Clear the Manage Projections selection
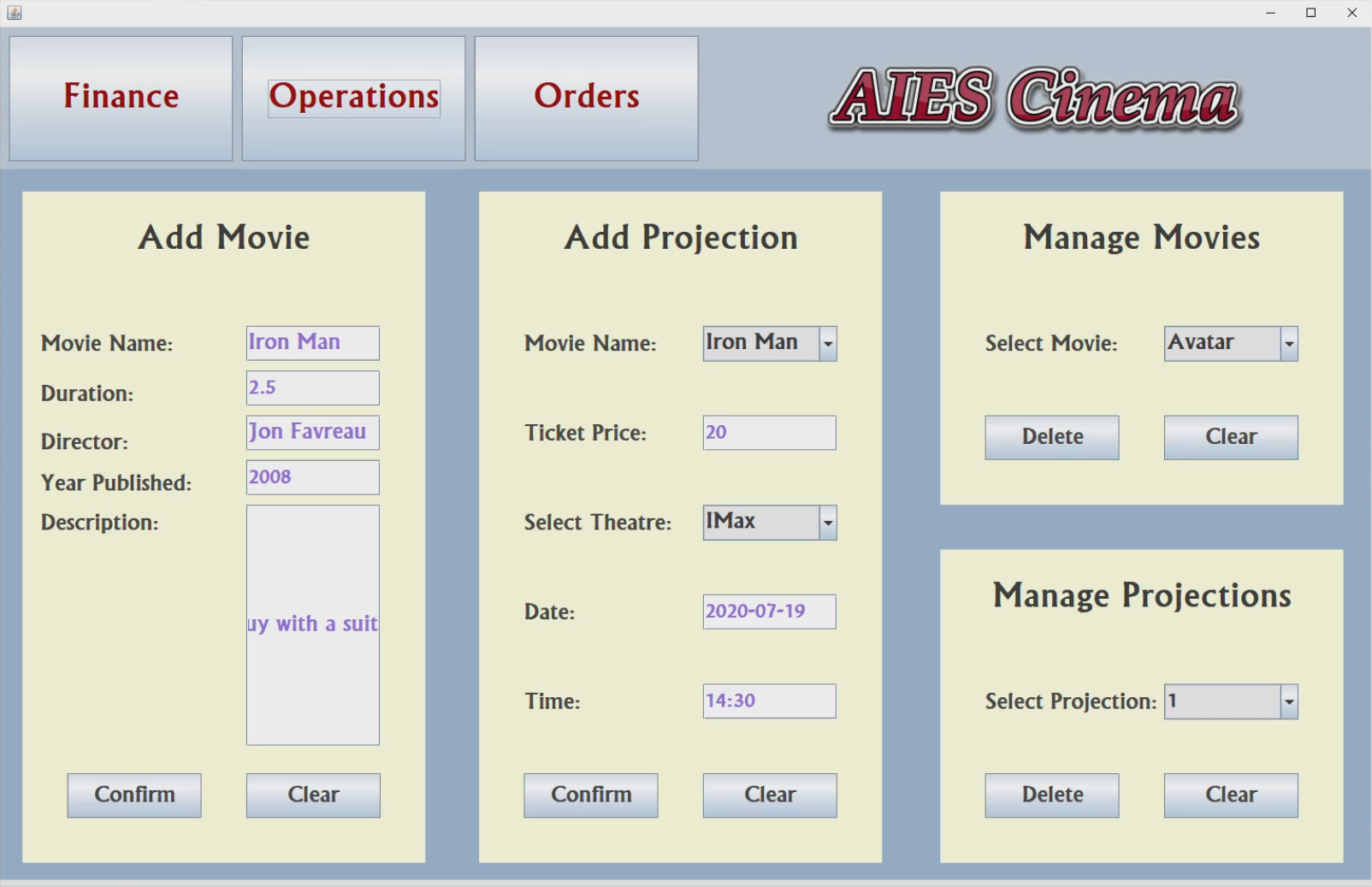 (1231, 795)
